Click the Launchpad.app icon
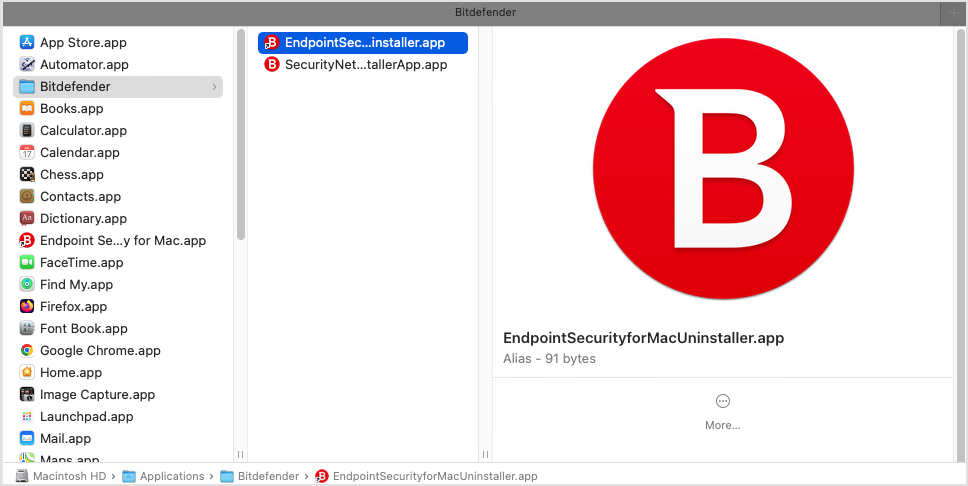The image size is (968, 486). (27, 416)
